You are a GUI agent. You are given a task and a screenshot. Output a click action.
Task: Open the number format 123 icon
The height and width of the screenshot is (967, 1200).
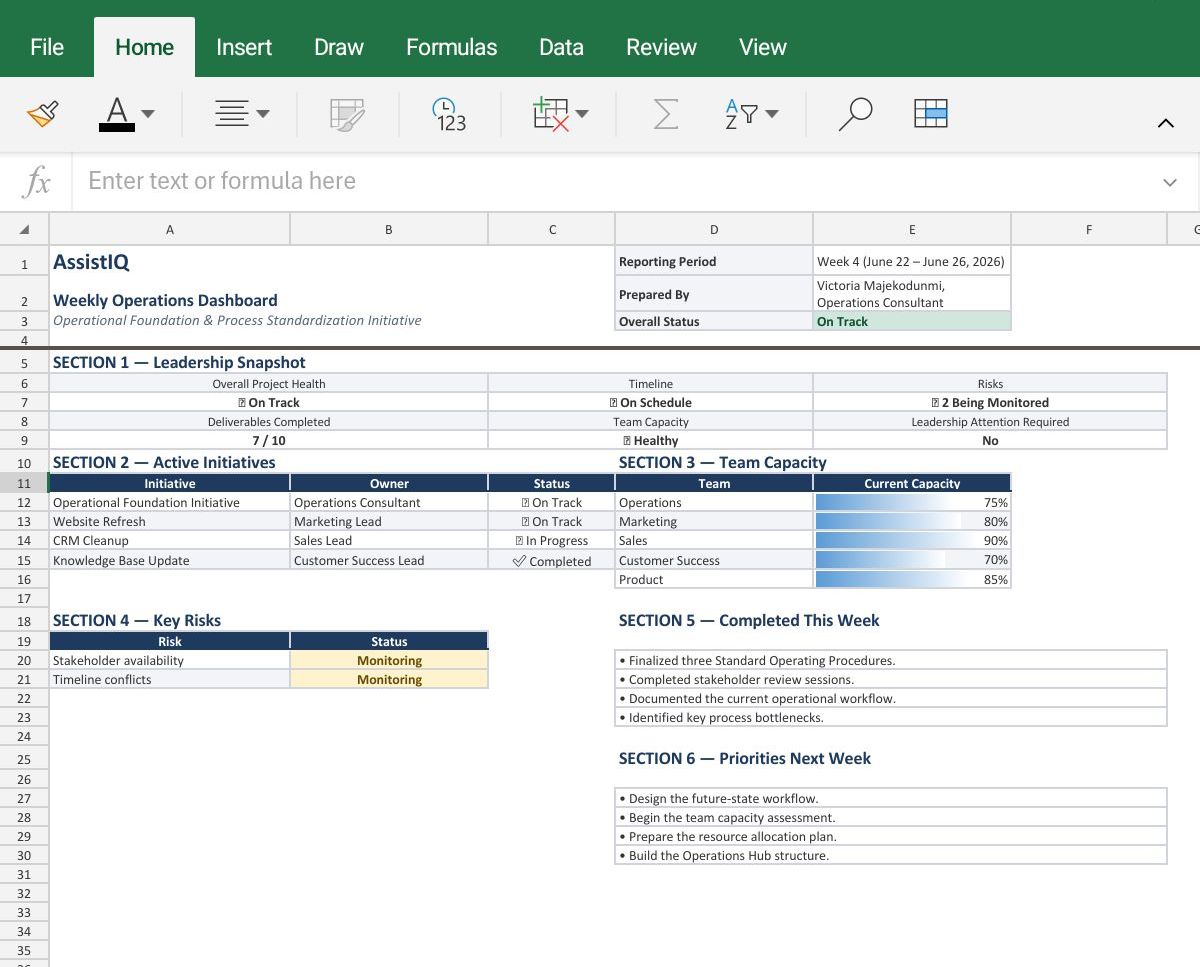(x=449, y=114)
